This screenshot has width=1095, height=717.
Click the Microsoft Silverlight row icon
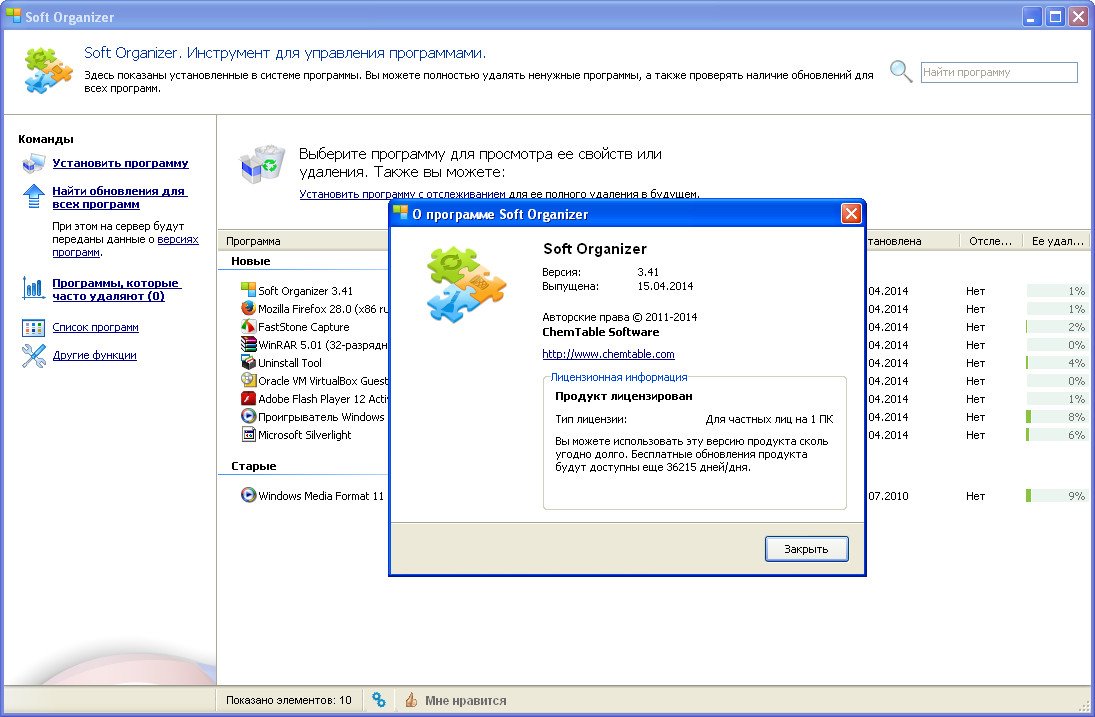[x=248, y=434]
